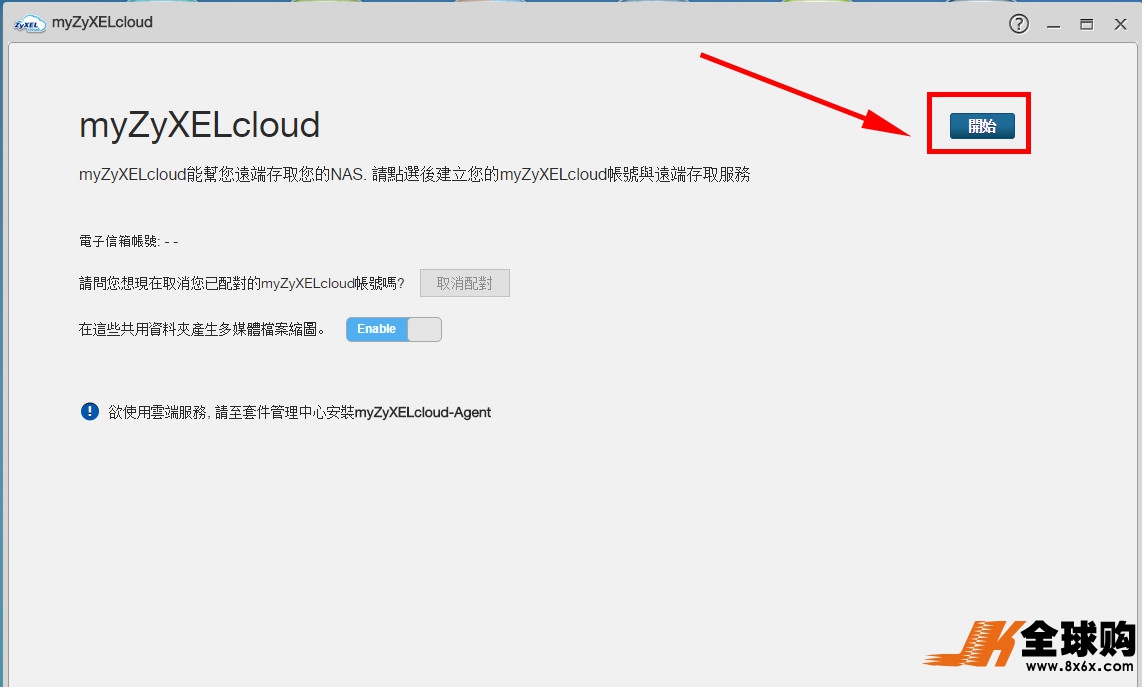
Task: Maximize the myZyXELcloud window
Action: tap(1086, 25)
